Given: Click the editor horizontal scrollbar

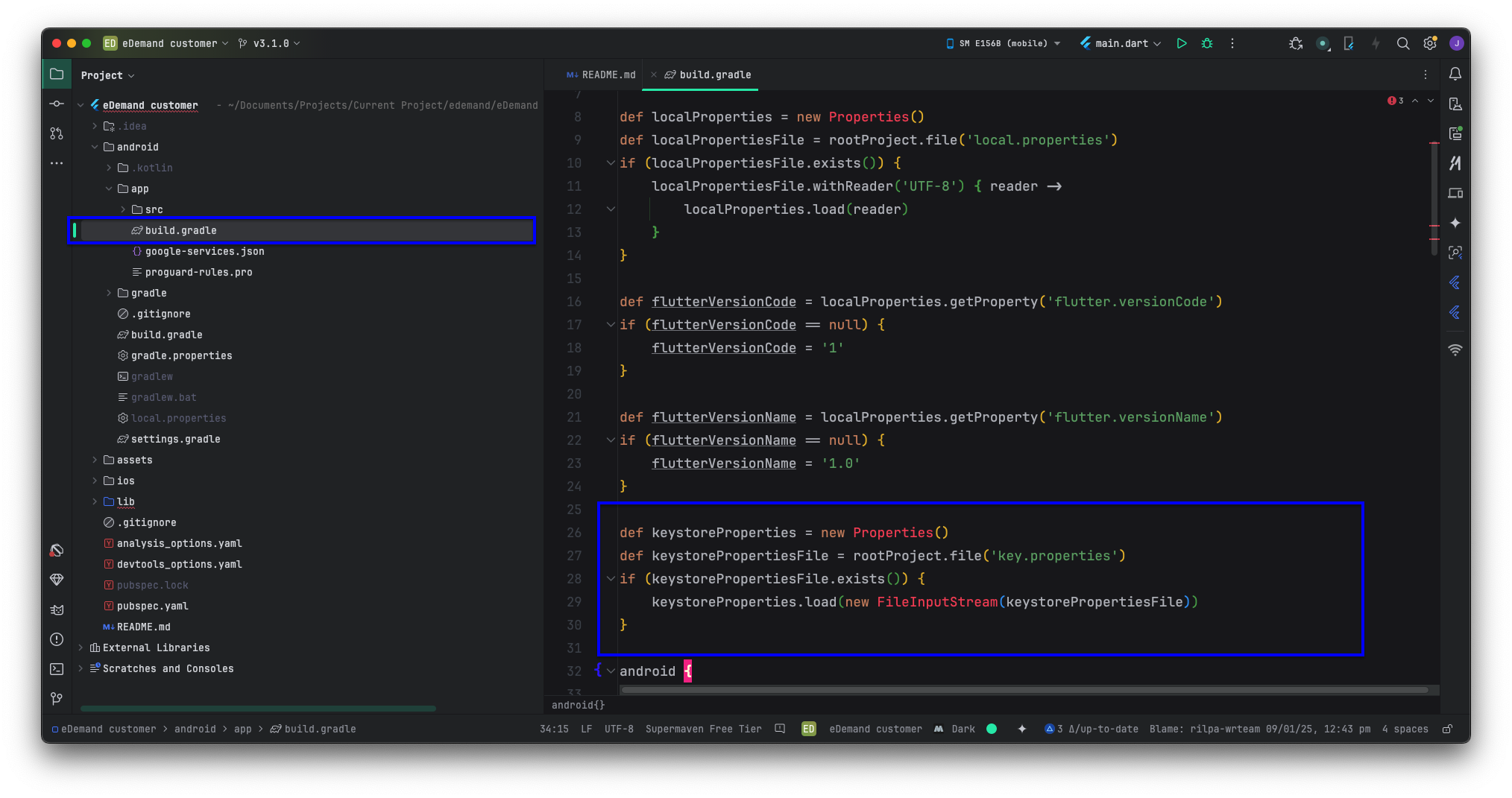Looking at the screenshot, I should click(x=1025, y=690).
